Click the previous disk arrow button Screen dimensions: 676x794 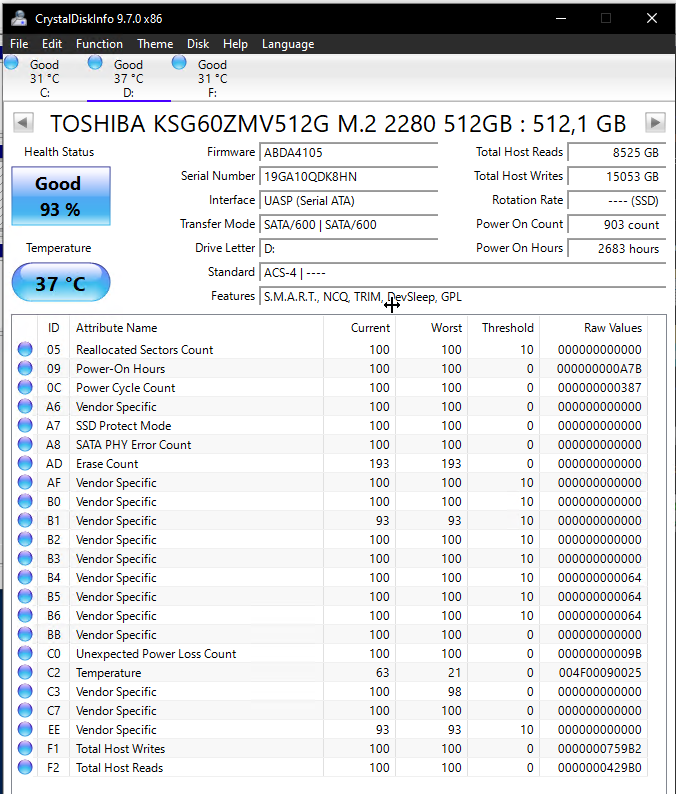[x=23, y=123]
